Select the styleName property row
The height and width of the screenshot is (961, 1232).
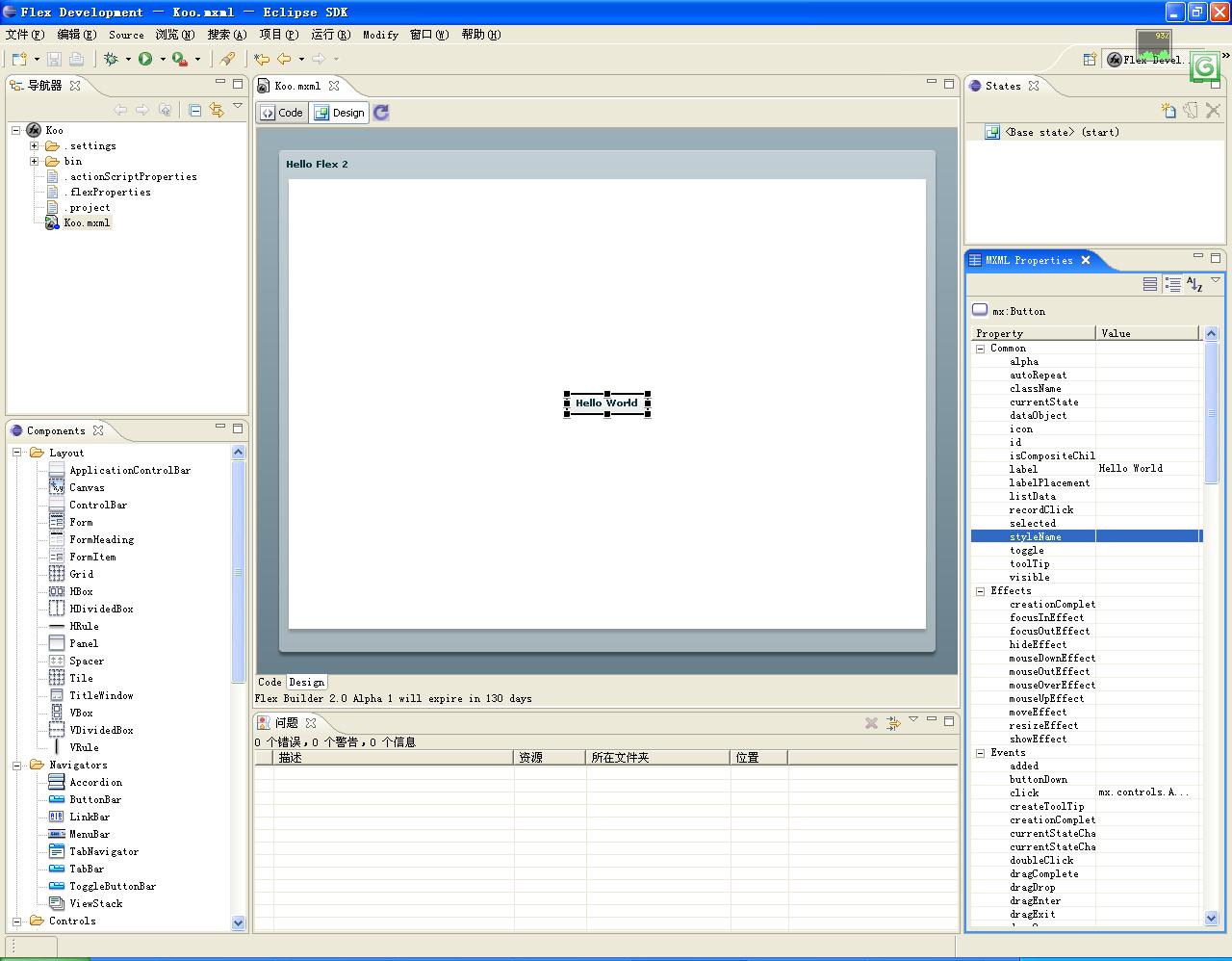click(x=1087, y=536)
